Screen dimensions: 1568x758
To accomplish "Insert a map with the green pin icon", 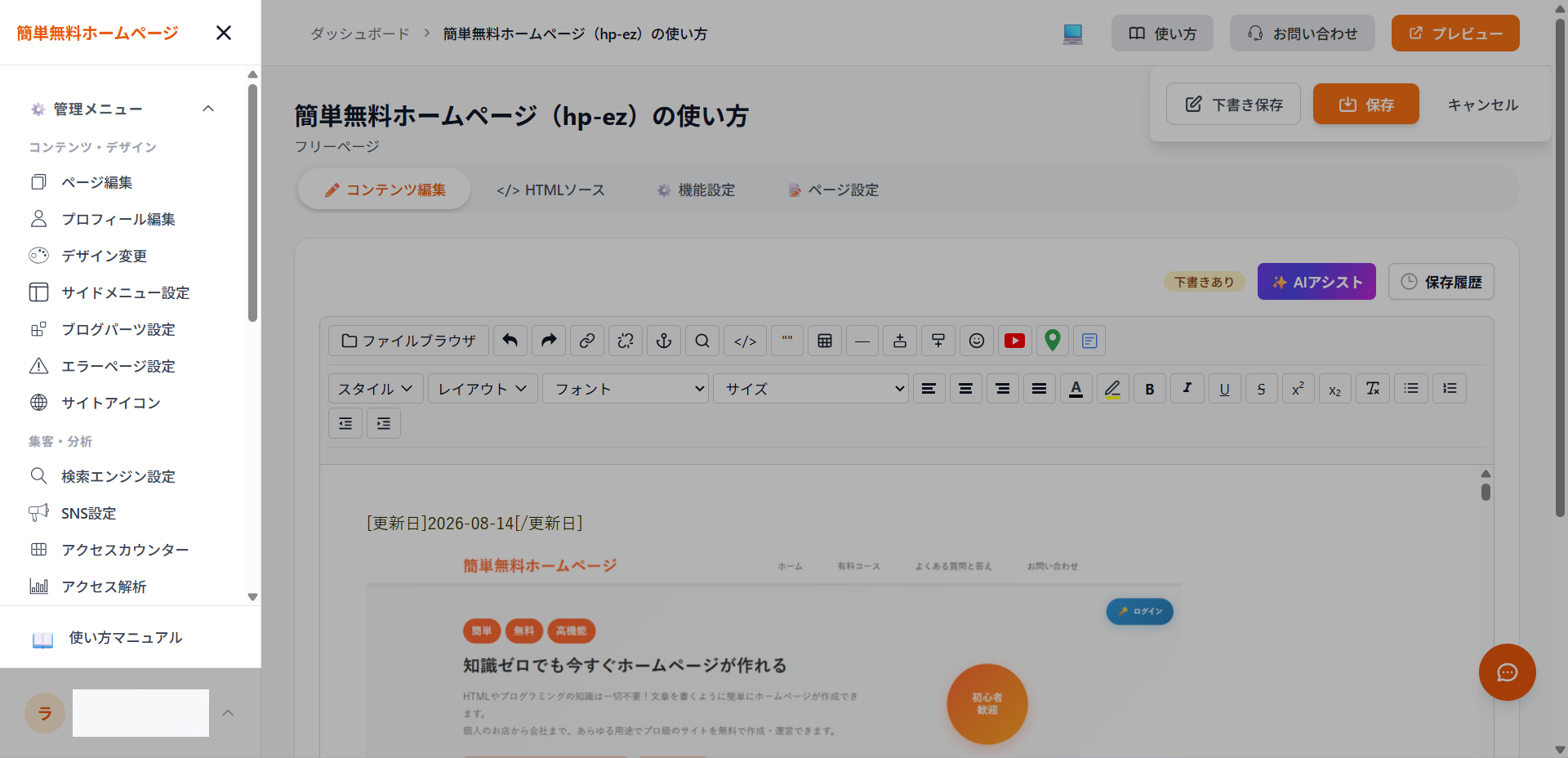I will point(1053,341).
